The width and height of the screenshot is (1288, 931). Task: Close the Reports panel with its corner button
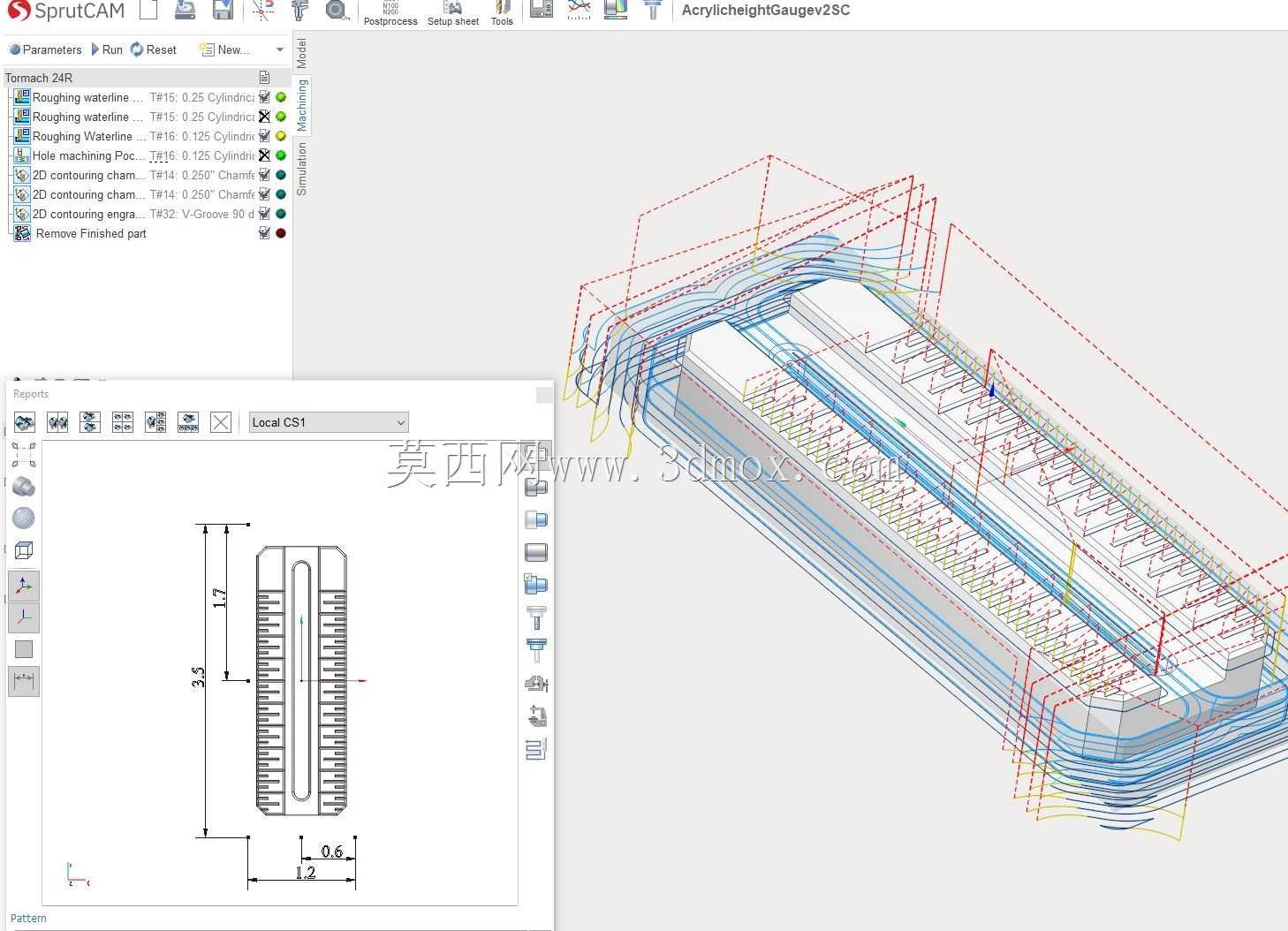tap(544, 395)
